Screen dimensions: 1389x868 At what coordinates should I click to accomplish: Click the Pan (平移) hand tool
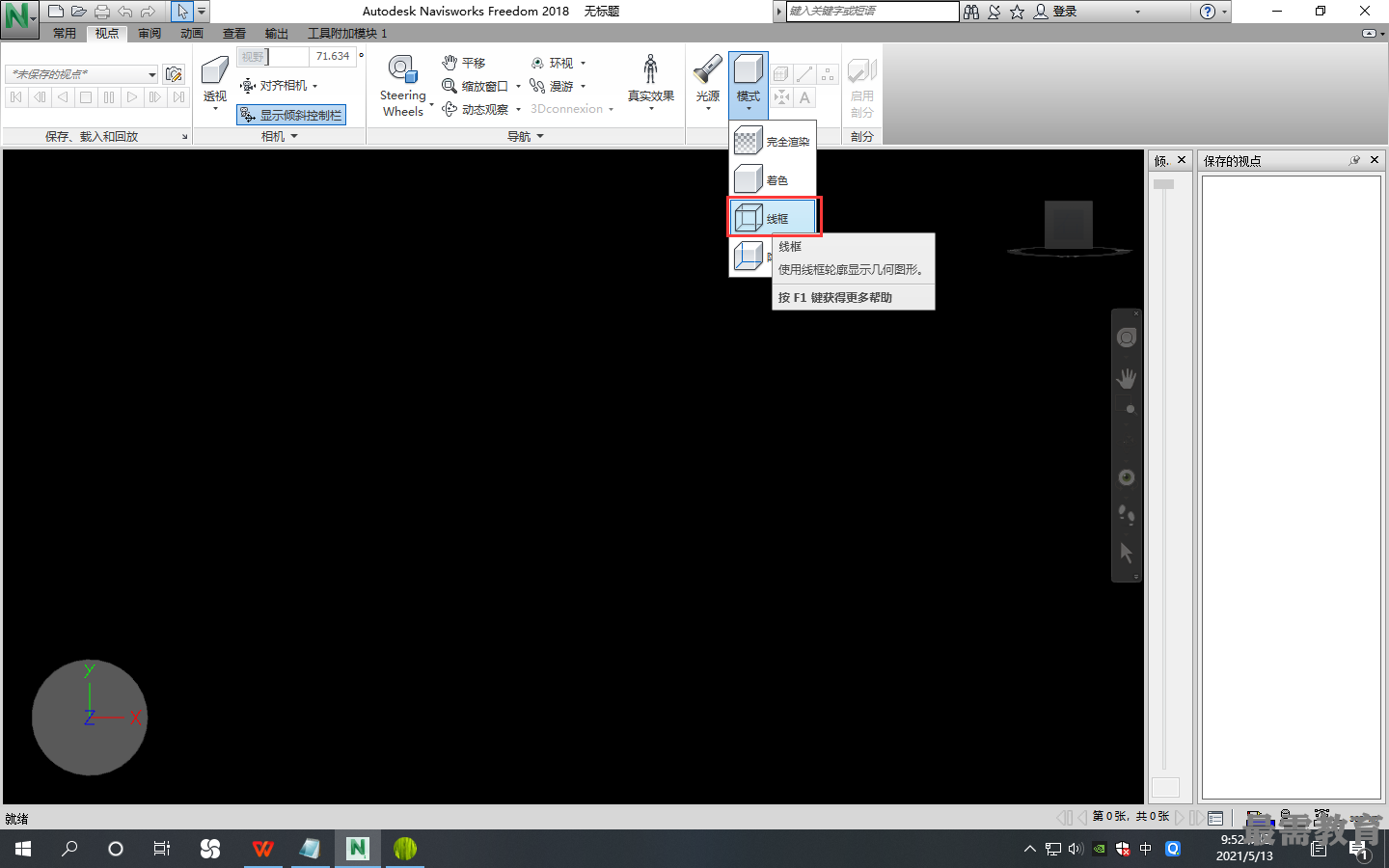pos(464,63)
